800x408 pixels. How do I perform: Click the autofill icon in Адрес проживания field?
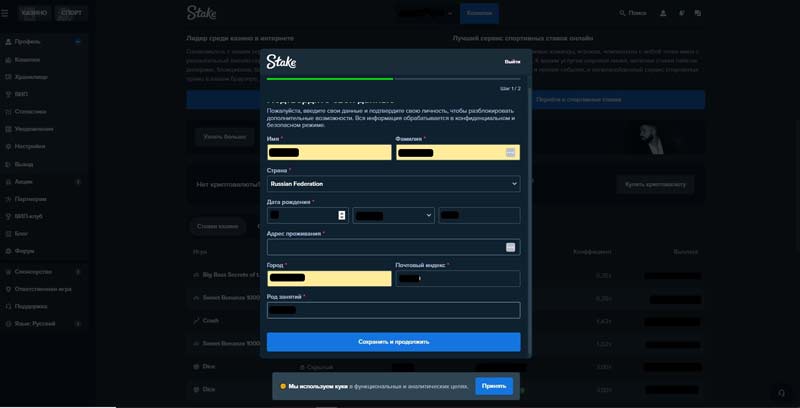510,247
